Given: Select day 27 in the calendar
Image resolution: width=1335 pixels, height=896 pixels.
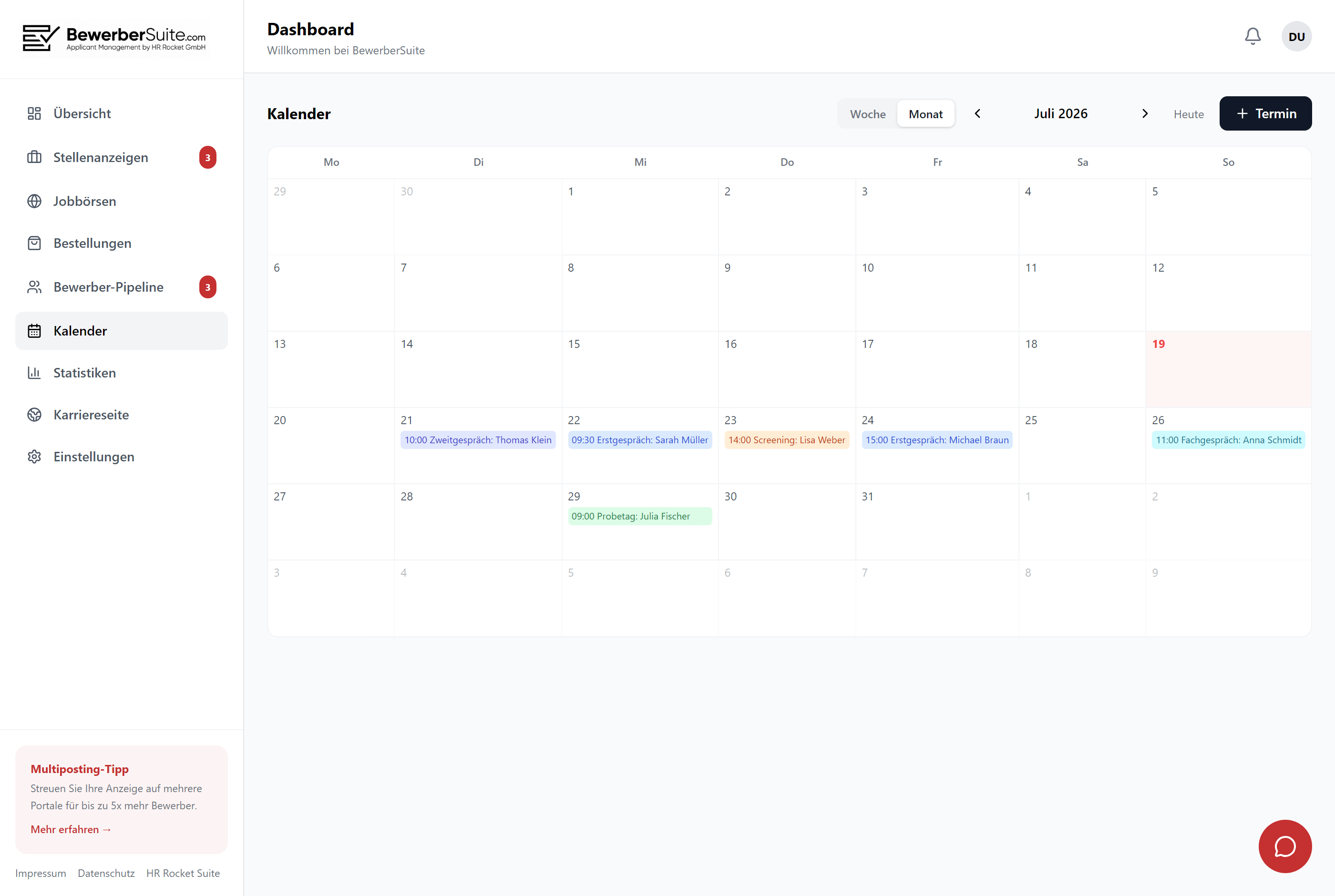Looking at the screenshot, I should pos(331,522).
